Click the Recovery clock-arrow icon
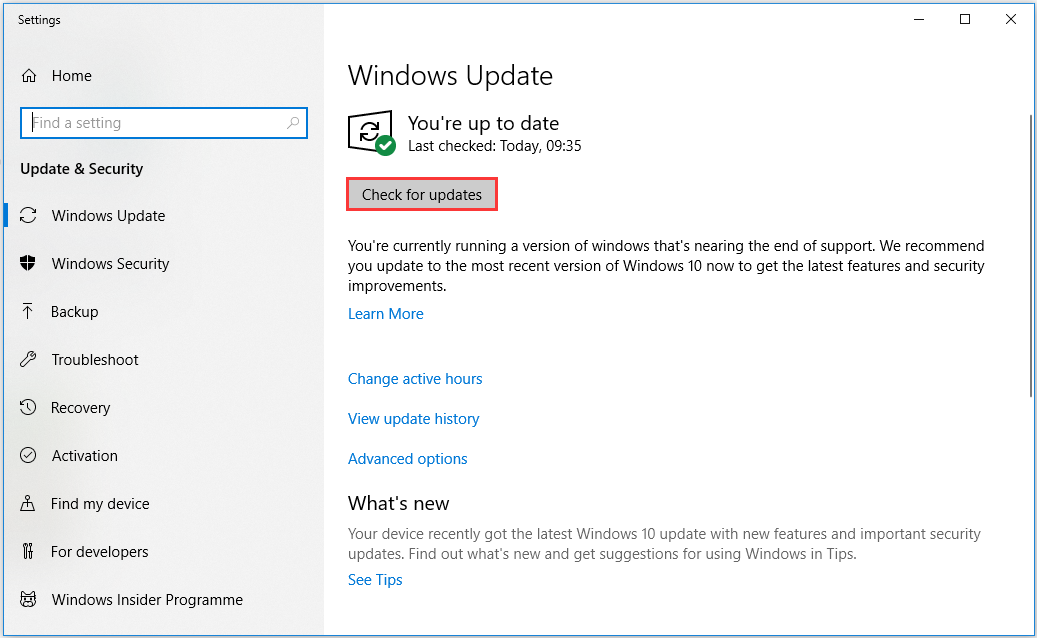This screenshot has width=1037, height=638. coord(28,407)
